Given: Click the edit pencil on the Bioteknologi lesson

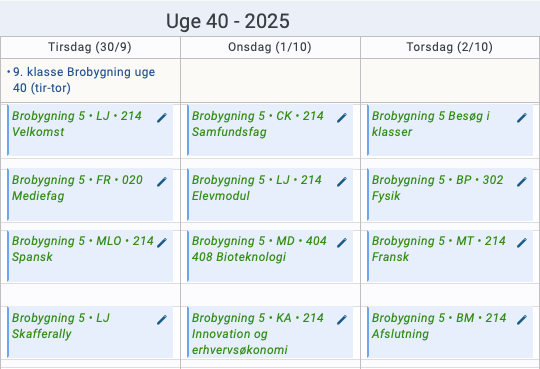Looking at the screenshot, I should click(342, 243).
